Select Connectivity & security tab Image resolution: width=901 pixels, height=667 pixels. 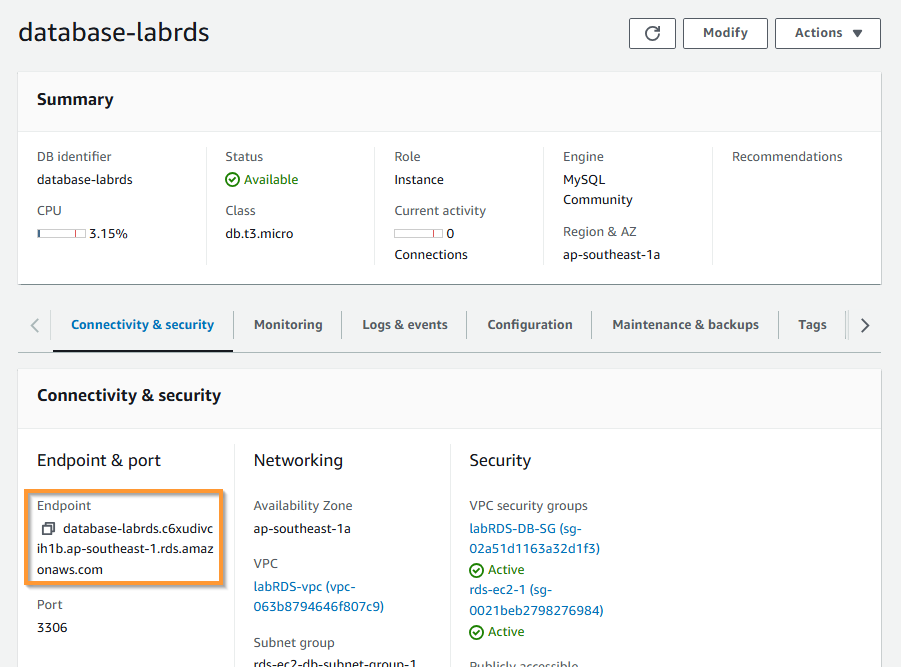pos(143,325)
